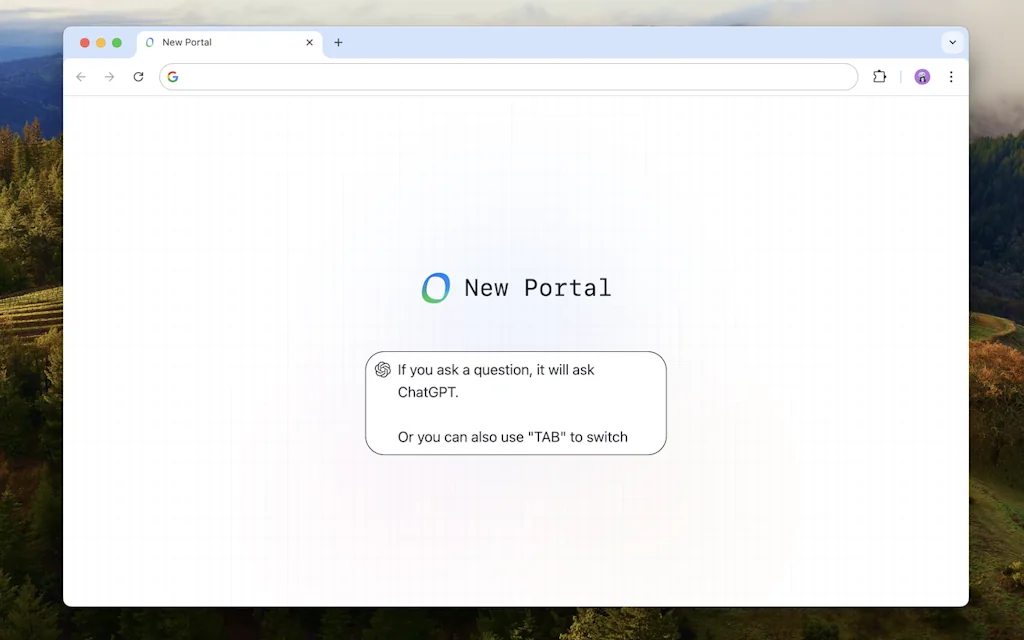Click the Google icon in the address bar

[x=173, y=76]
